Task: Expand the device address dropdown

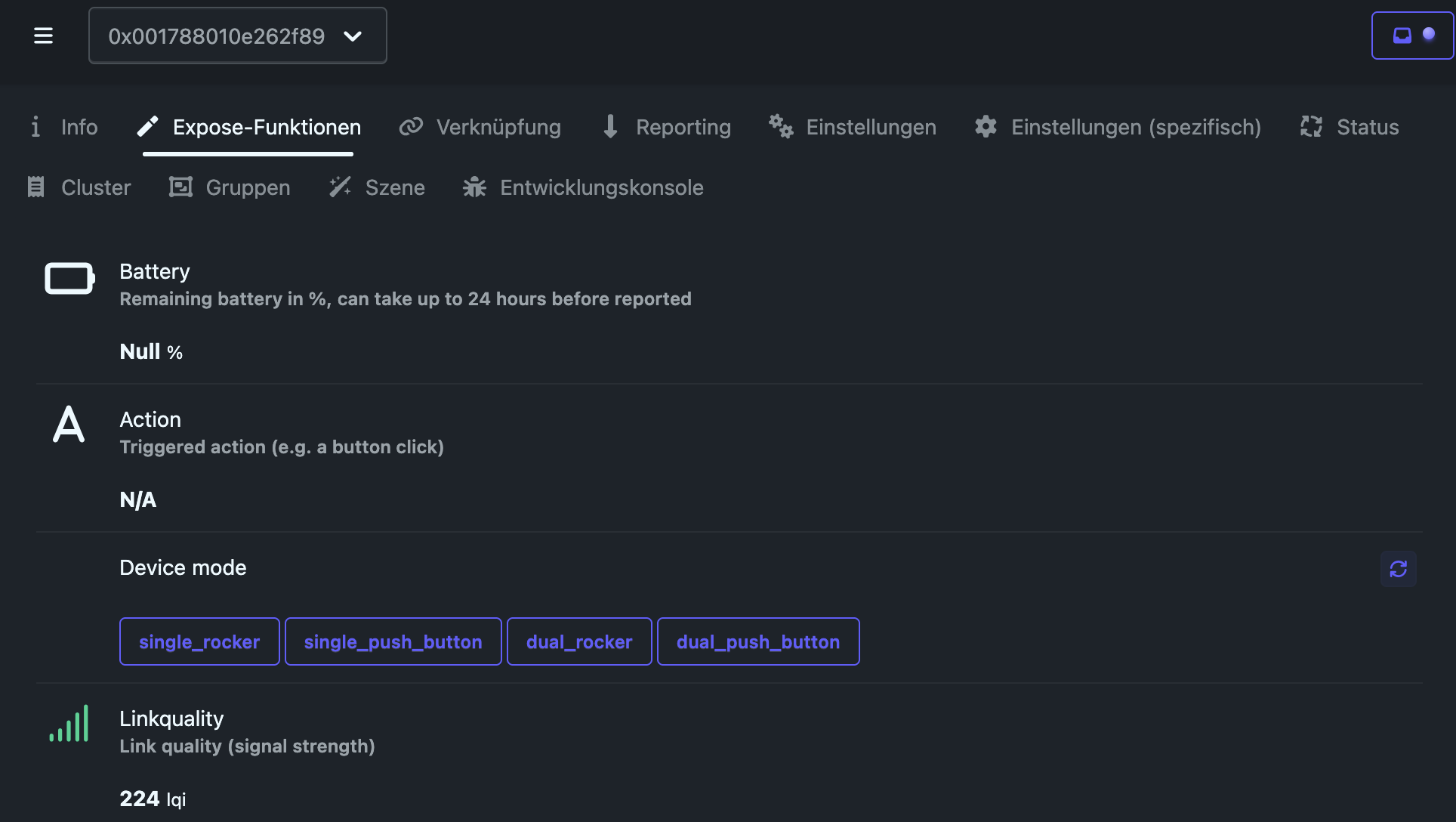Action: click(x=216, y=36)
